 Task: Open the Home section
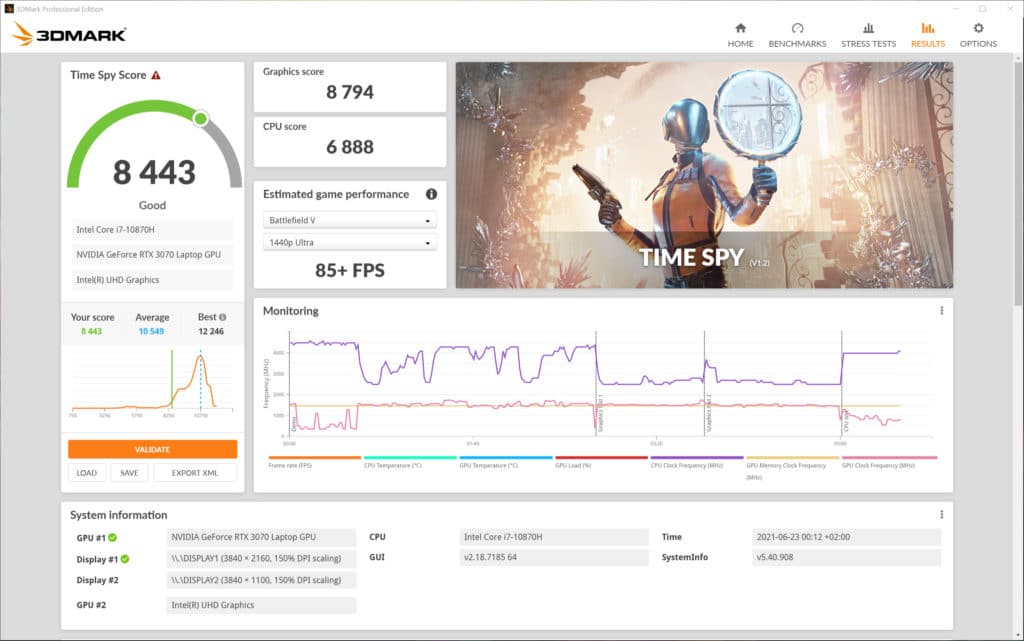click(x=740, y=35)
